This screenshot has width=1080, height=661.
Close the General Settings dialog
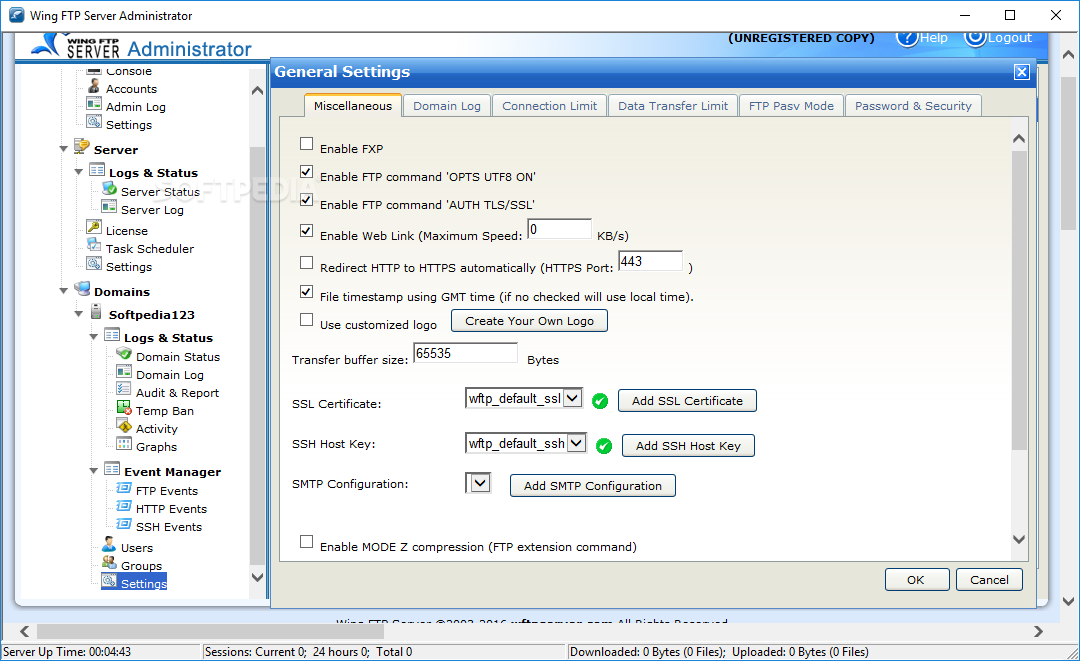pos(1022,72)
